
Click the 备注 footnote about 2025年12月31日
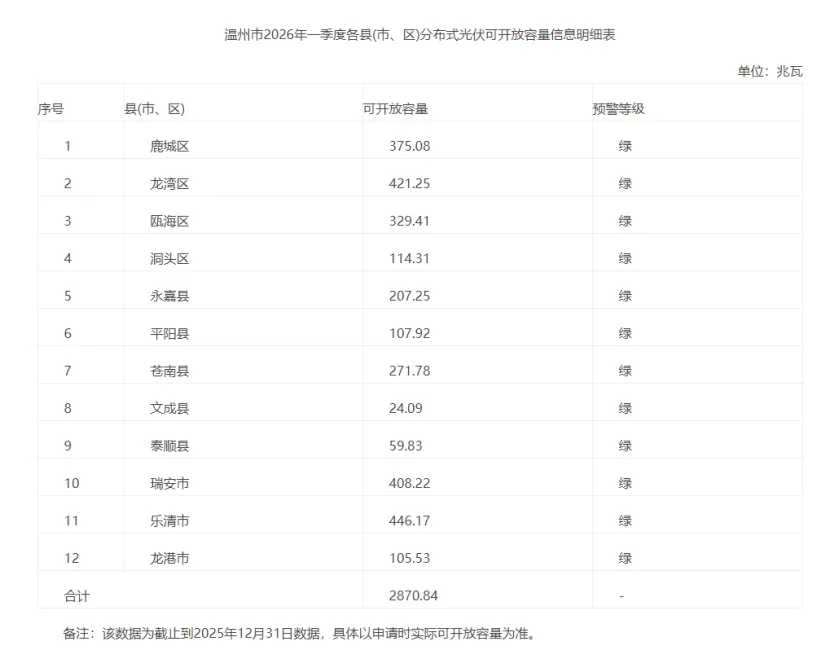click(x=300, y=633)
